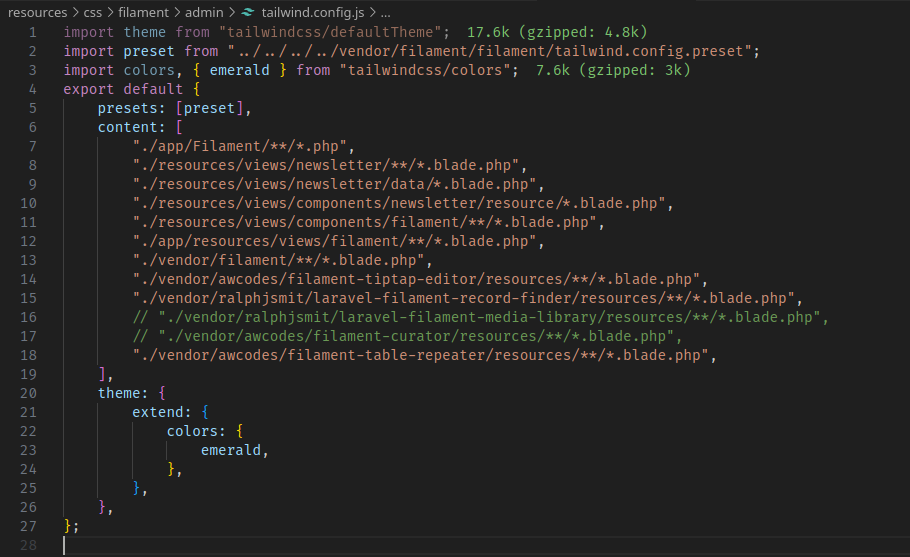Click the ./app/resources/views/filament path
This screenshot has width=910, height=557.
pos(334,241)
